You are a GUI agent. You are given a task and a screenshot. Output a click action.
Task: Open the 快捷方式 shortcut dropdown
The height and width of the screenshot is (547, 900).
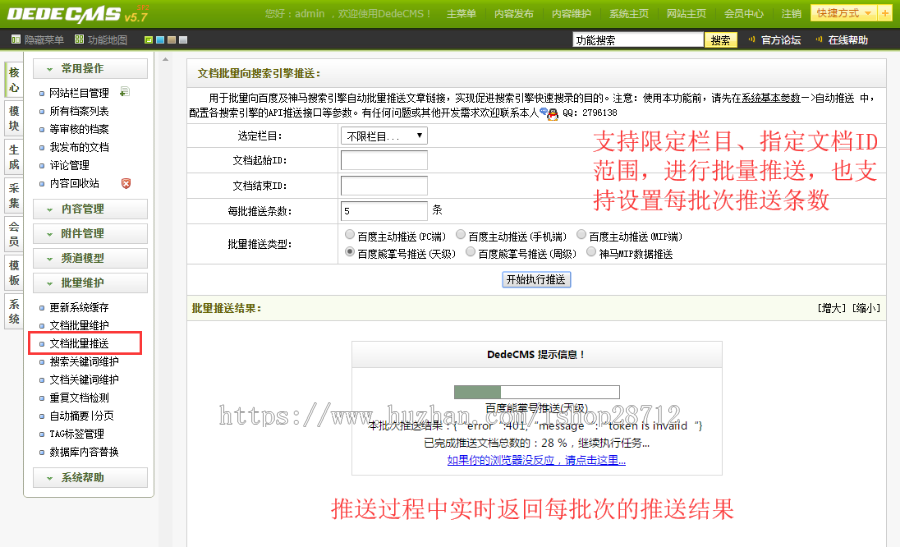point(844,13)
